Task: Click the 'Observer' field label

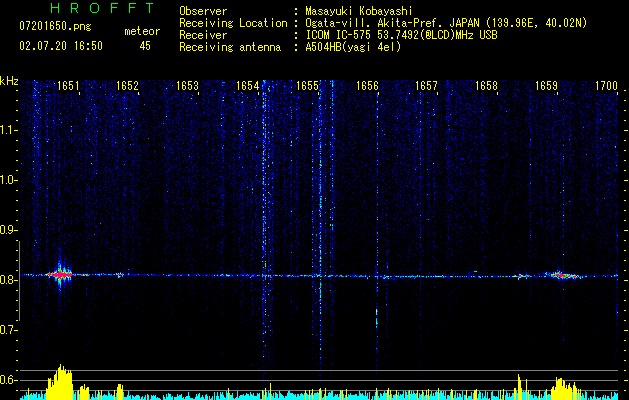Action: pyautogui.click(x=203, y=11)
